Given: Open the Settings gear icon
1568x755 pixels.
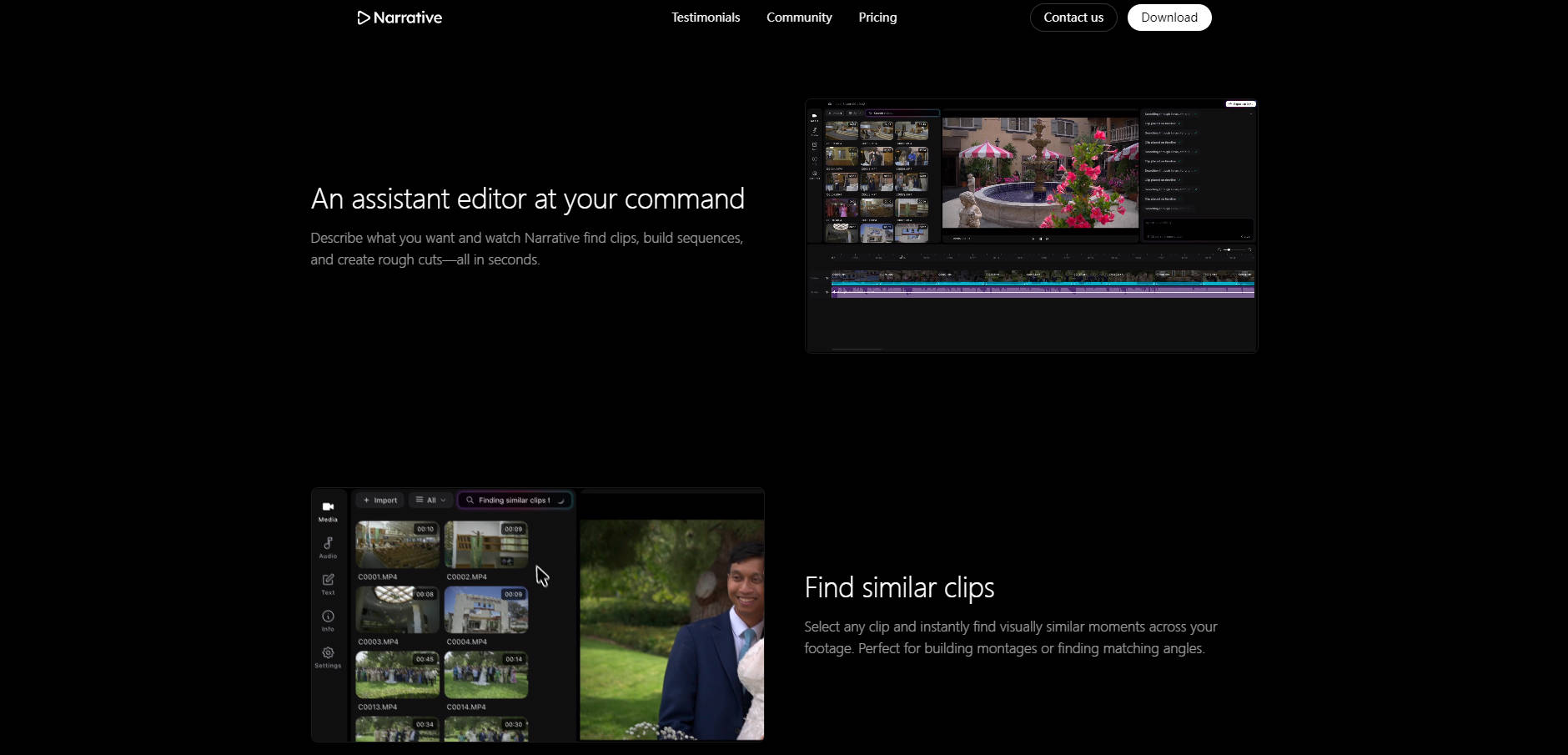Looking at the screenshot, I should click(x=328, y=654).
